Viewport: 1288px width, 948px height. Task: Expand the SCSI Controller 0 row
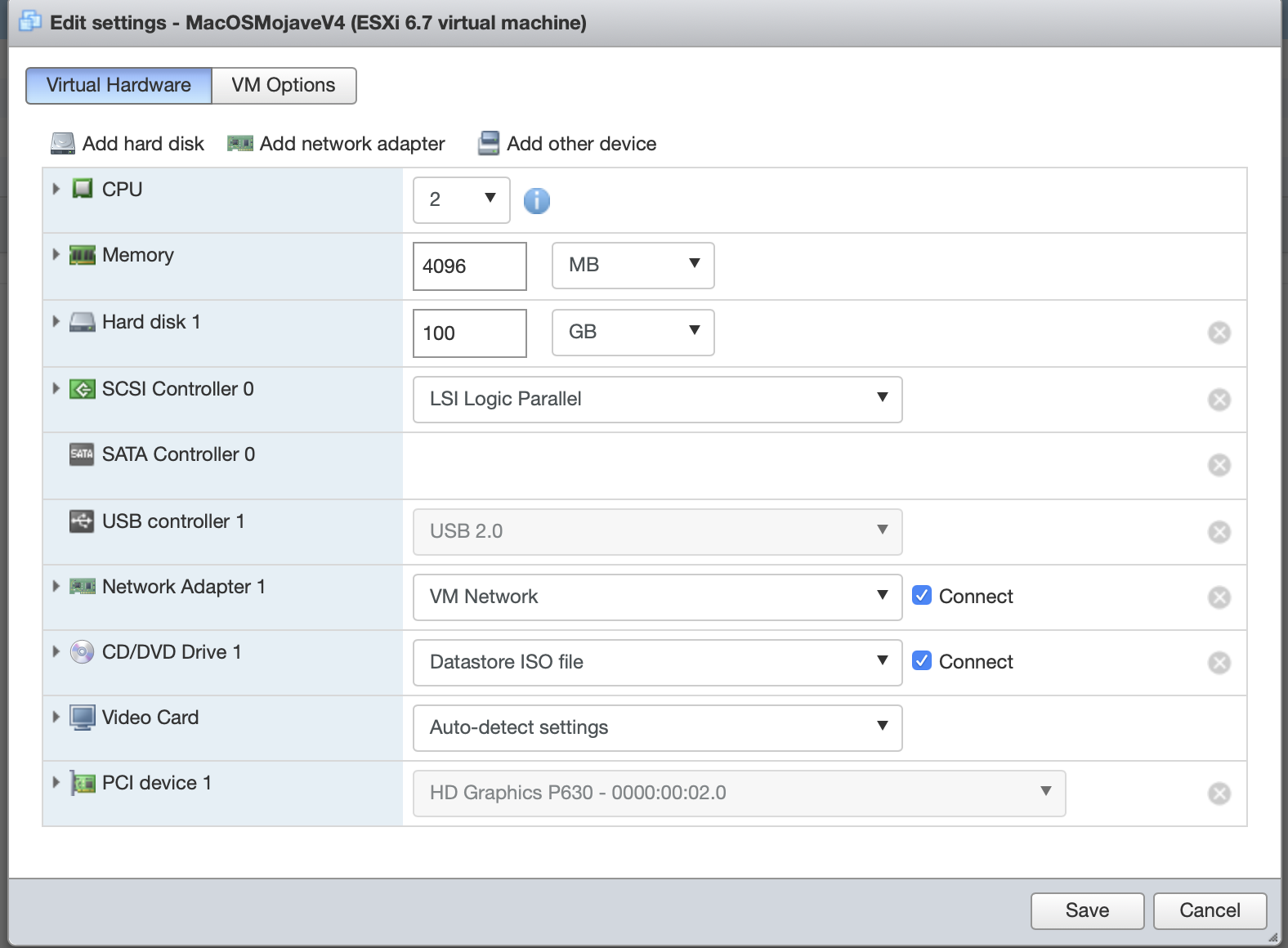coord(56,388)
